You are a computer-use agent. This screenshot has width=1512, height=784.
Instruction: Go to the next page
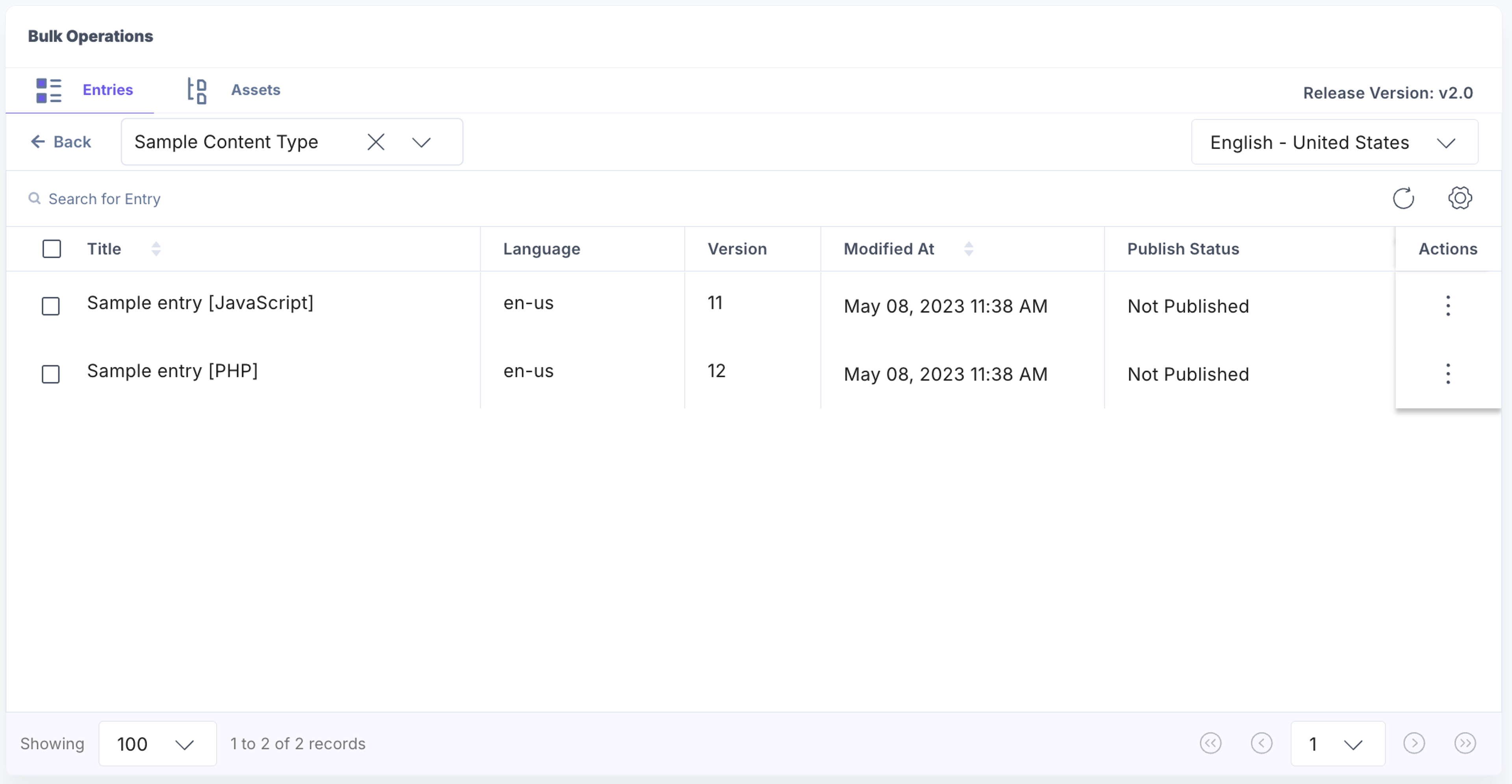click(x=1414, y=743)
